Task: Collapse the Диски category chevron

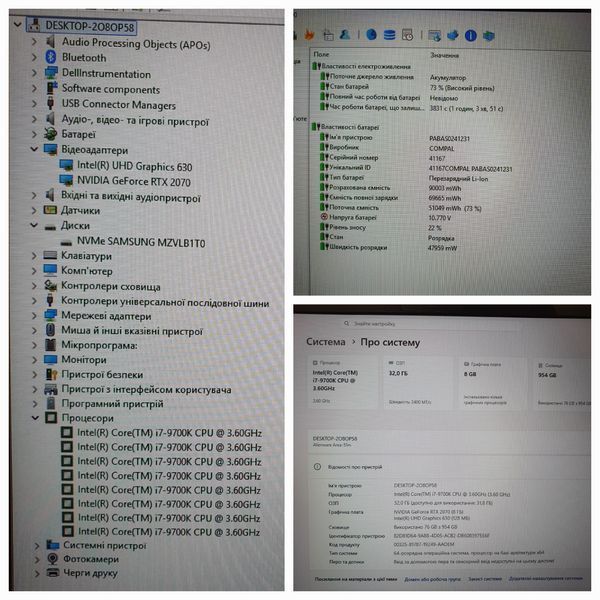Action: 34,225
